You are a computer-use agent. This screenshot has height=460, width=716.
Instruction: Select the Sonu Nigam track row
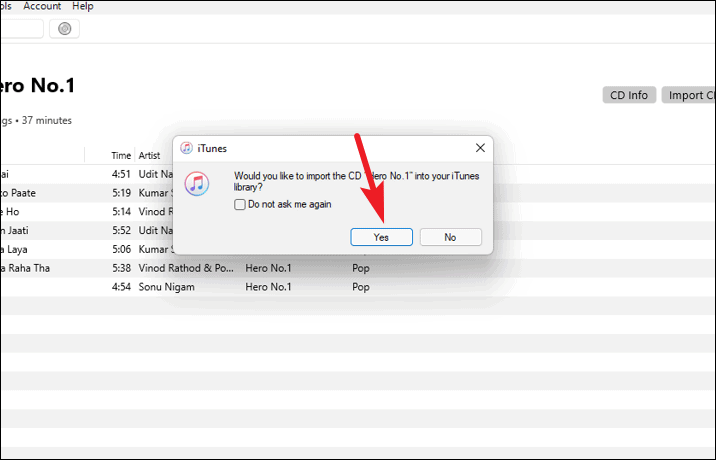[x=358, y=287]
